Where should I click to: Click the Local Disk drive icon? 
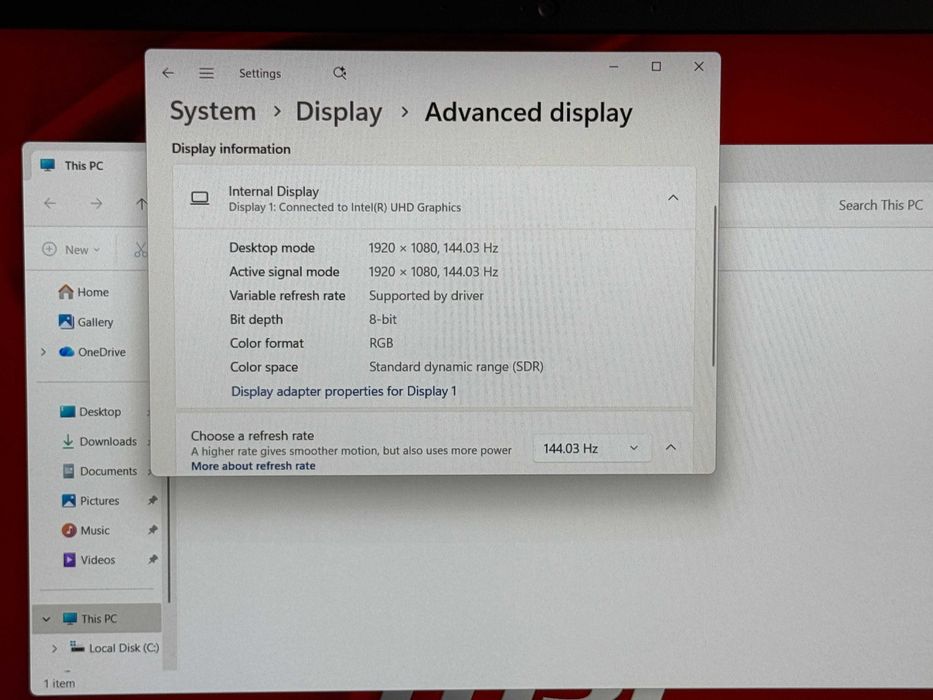(77, 646)
